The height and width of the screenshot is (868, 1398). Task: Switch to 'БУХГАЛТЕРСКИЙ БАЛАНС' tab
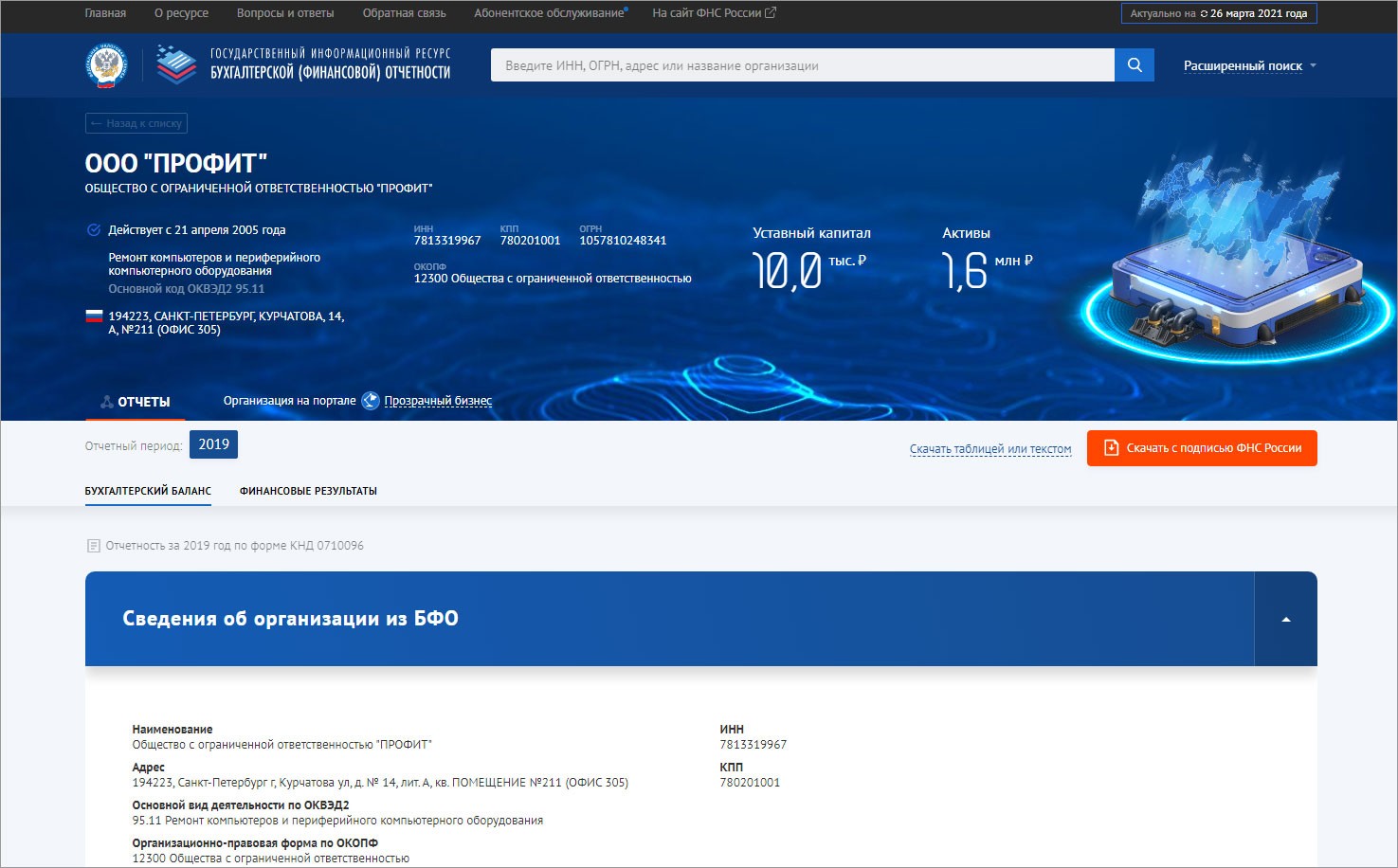pos(148,491)
